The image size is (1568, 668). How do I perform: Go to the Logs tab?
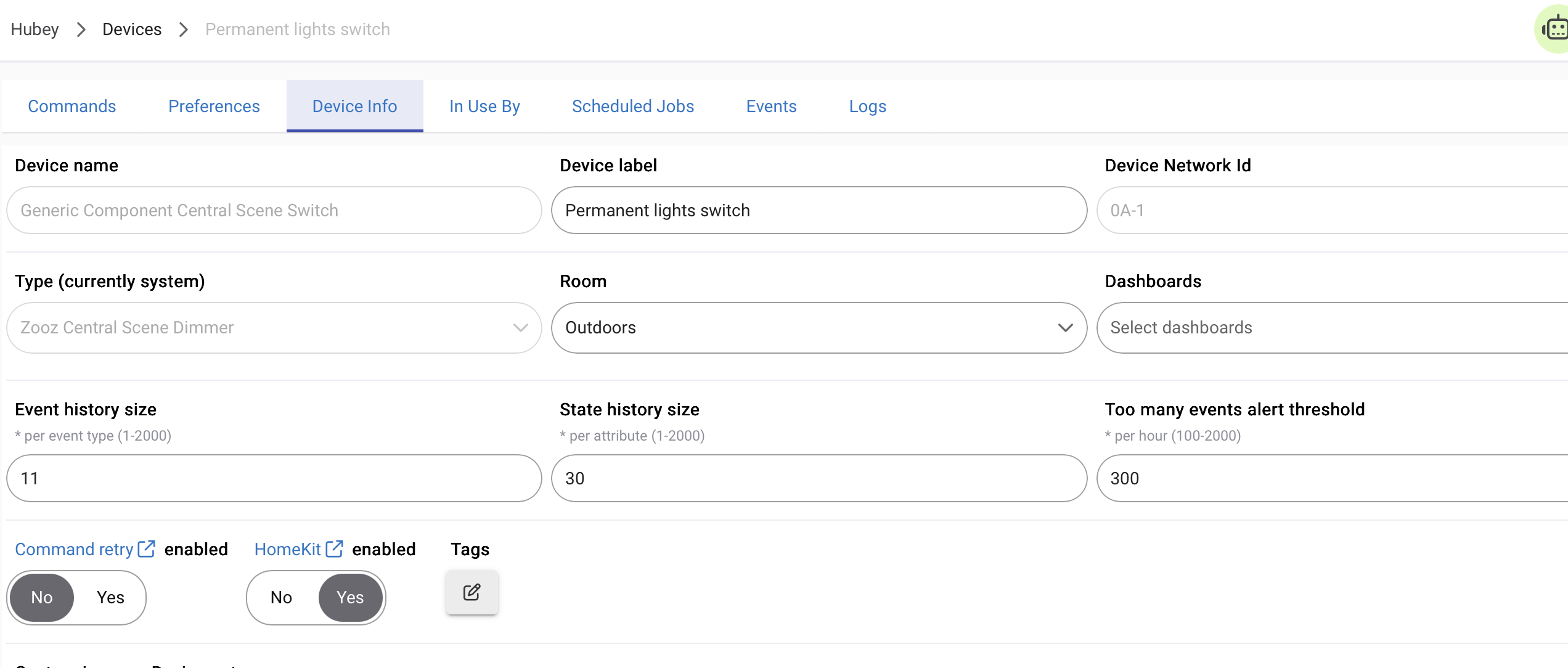[867, 107]
